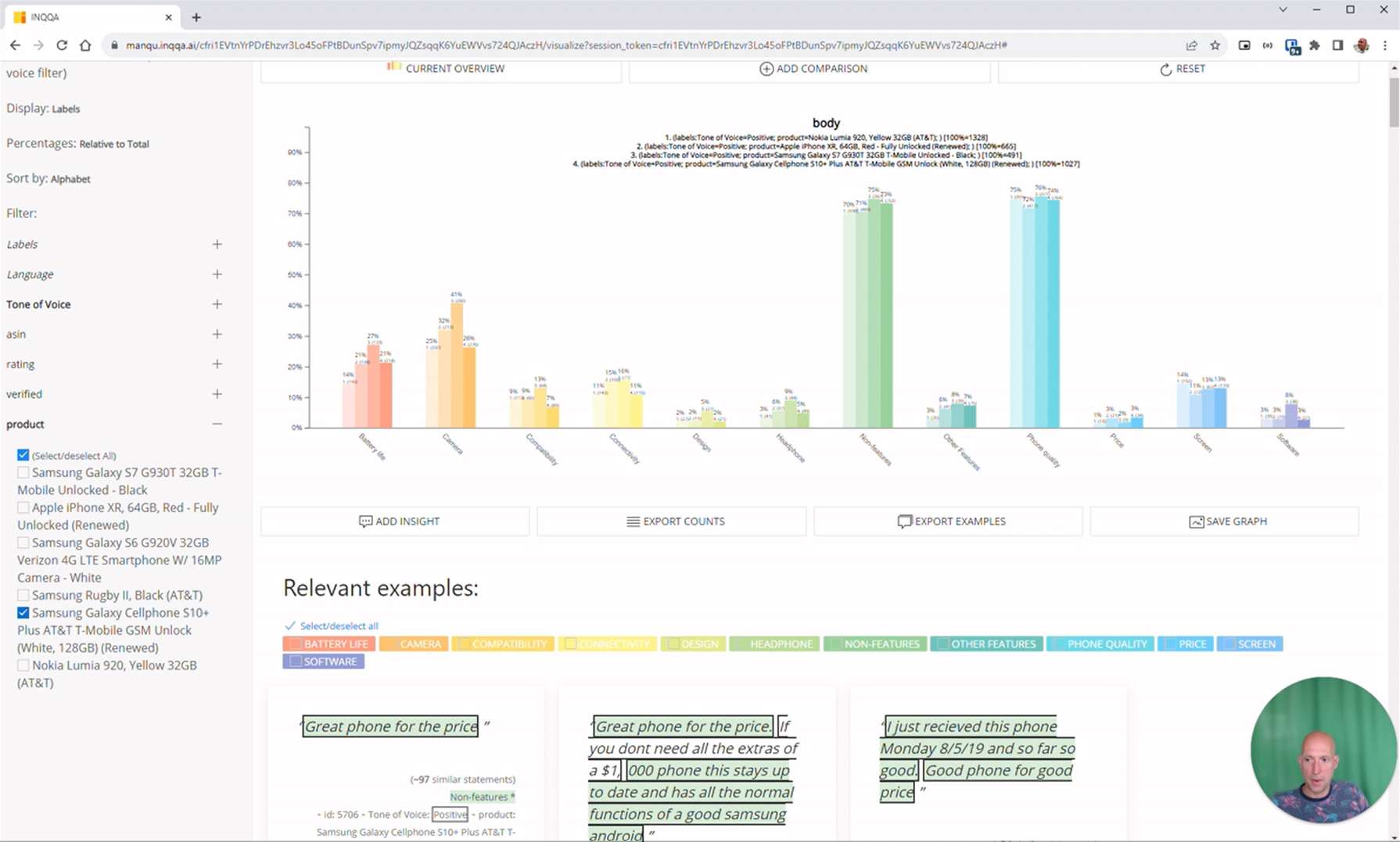Image resolution: width=1400 pixels, height=842 pixels.
Task: Collapse the product filter section
Action: click(x=217, y=424)
